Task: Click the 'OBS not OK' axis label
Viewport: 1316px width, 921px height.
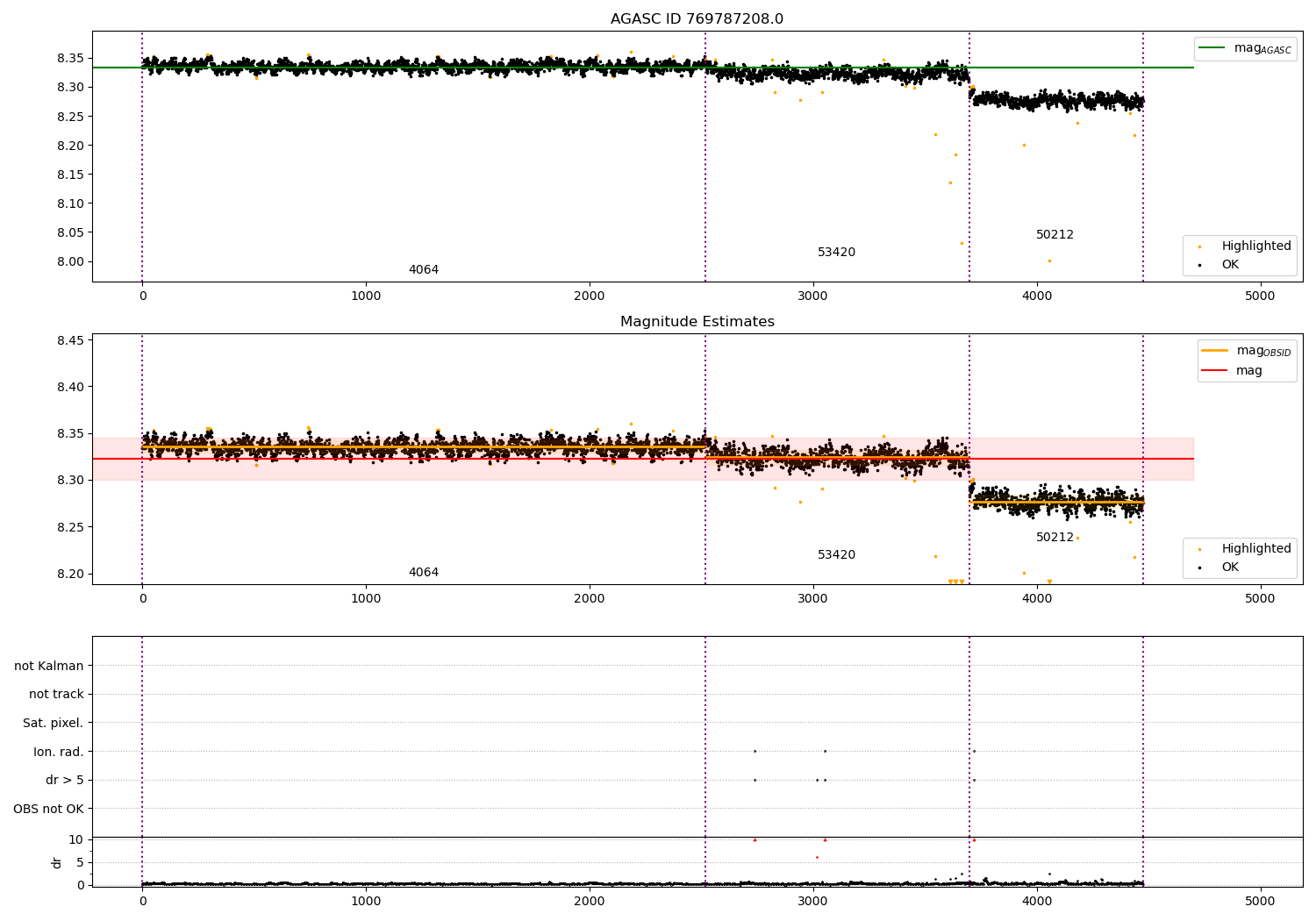Action: coord(48,809)
